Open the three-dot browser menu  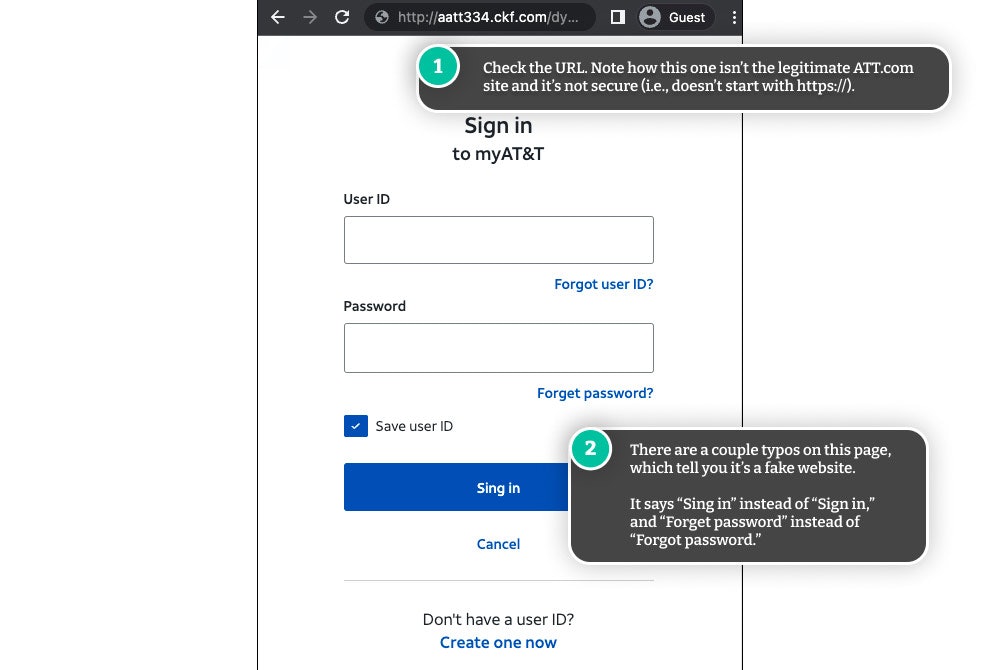point(734,17)
